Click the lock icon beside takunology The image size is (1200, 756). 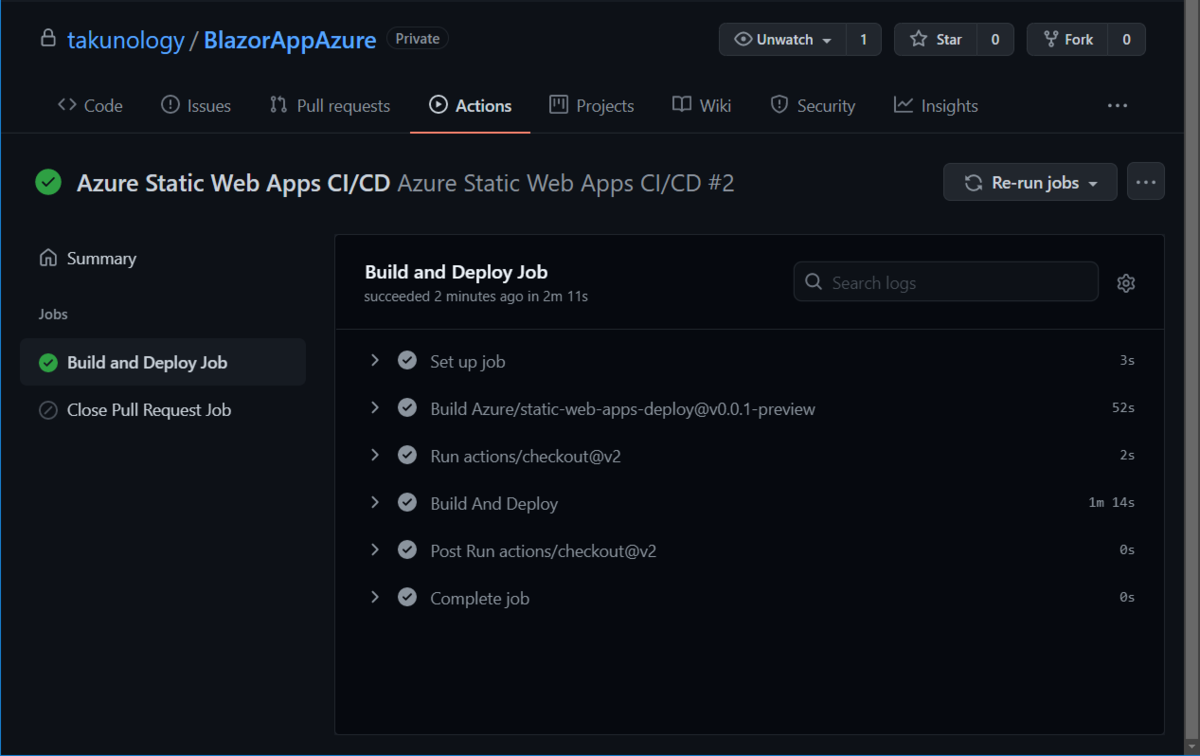coord(47,39)
